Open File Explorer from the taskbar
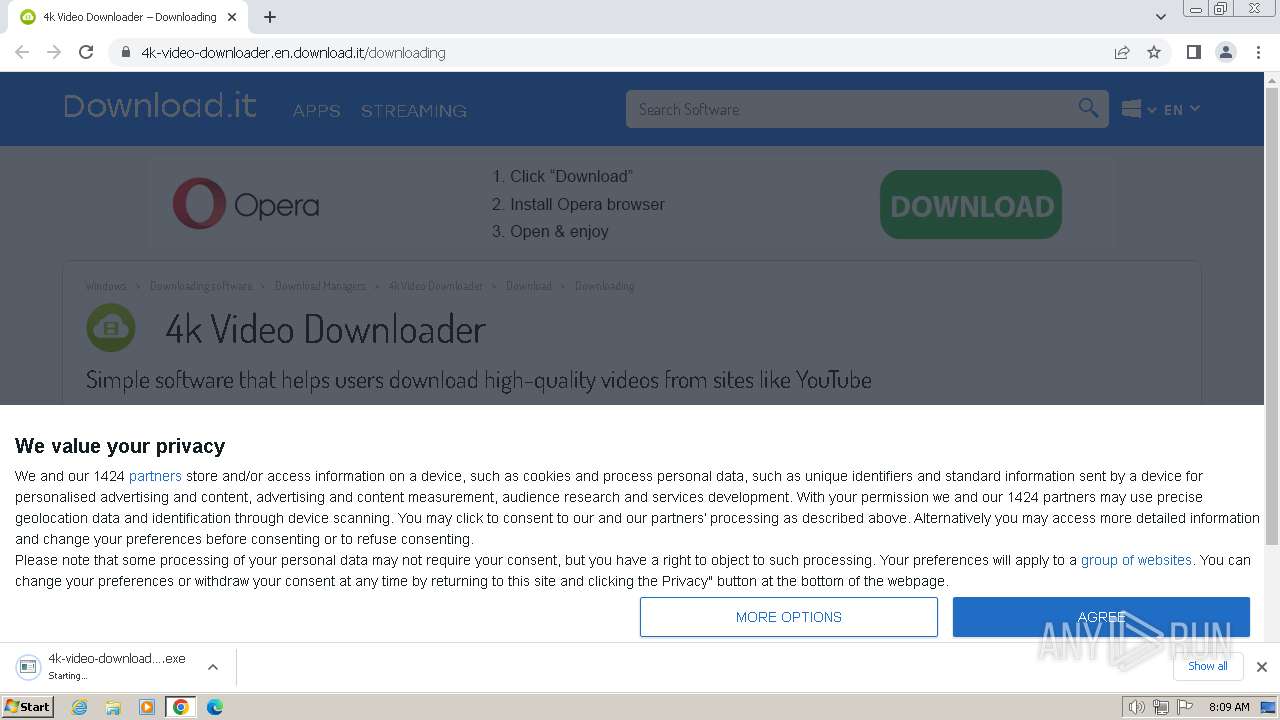Screen dimensions: 1280x720 [113, 707]
